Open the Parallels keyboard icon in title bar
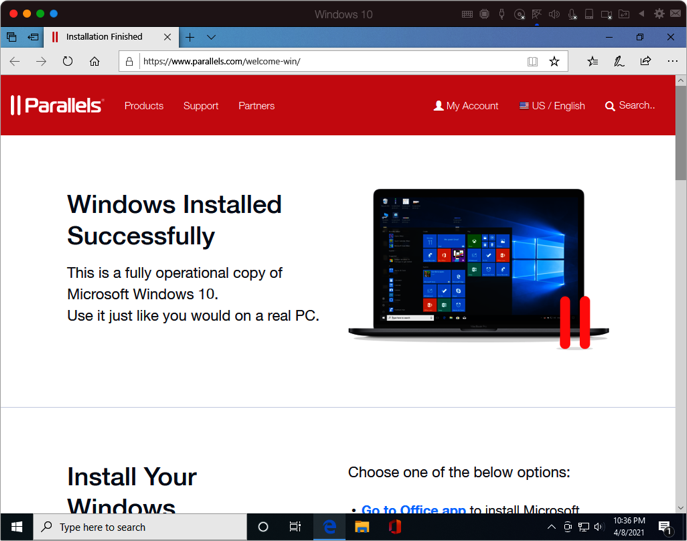Image resolution: width=687 pixels, height=541 pixels. pyautogui.click(x=467, y=14)
